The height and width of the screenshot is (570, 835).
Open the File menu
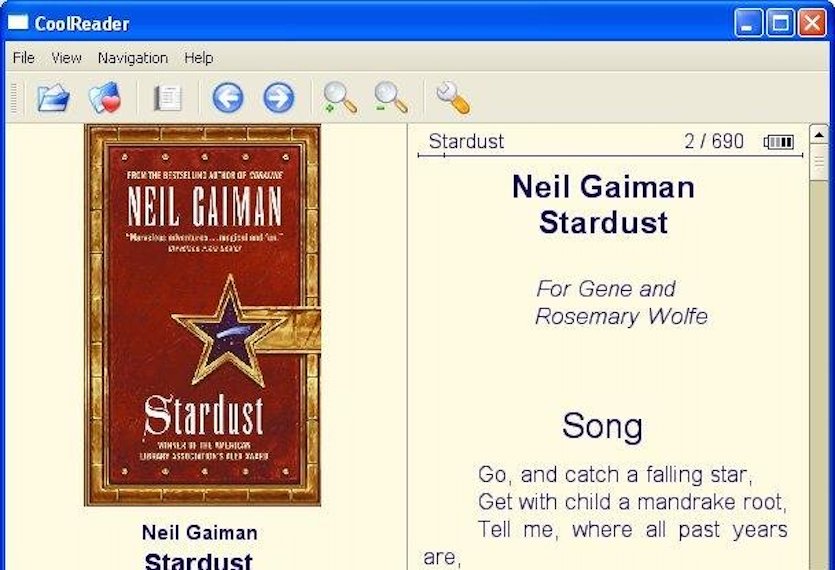point(23,58)
